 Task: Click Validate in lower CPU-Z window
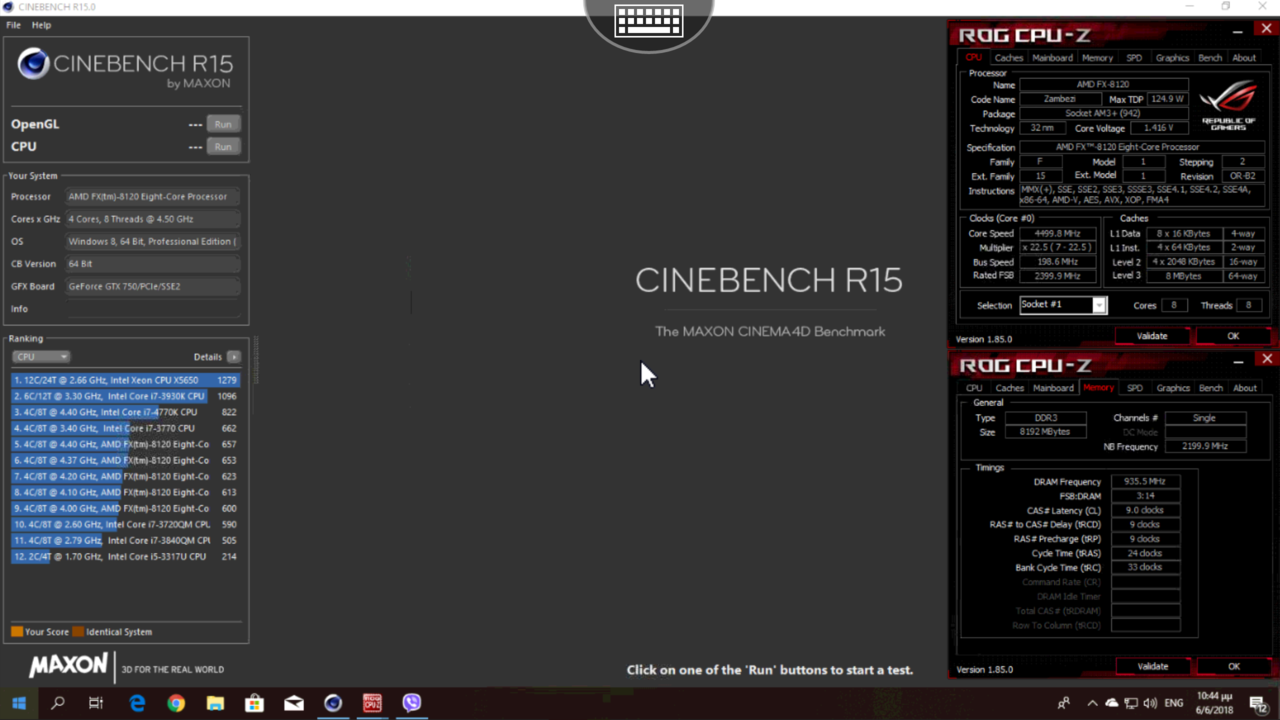[1153, 666]
